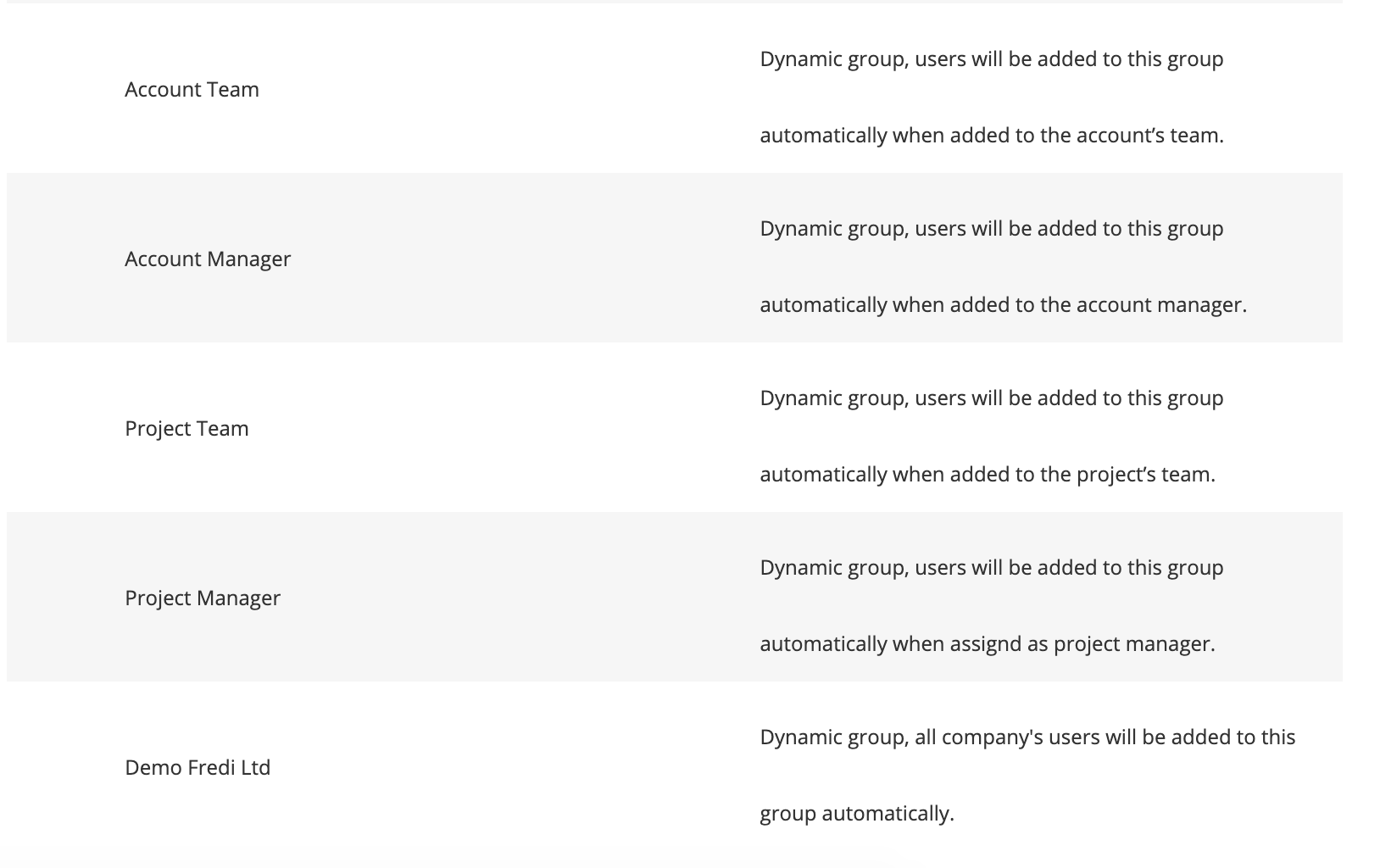
Task: Click "Dynamic group" in the Demo Fredi Ltd row
Action: click(832, 737)
